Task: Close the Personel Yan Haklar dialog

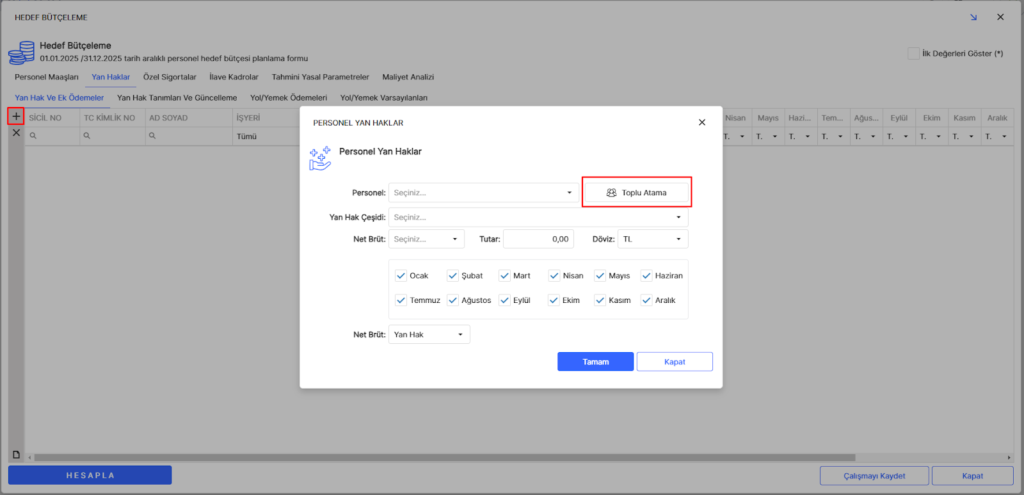Action: [x=702, y=122]
